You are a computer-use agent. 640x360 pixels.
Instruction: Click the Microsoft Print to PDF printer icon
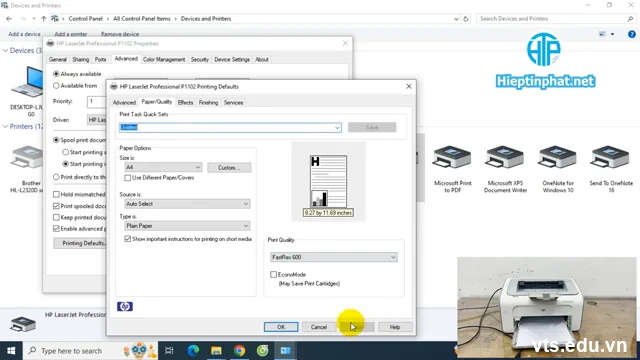tap(452, 158)
